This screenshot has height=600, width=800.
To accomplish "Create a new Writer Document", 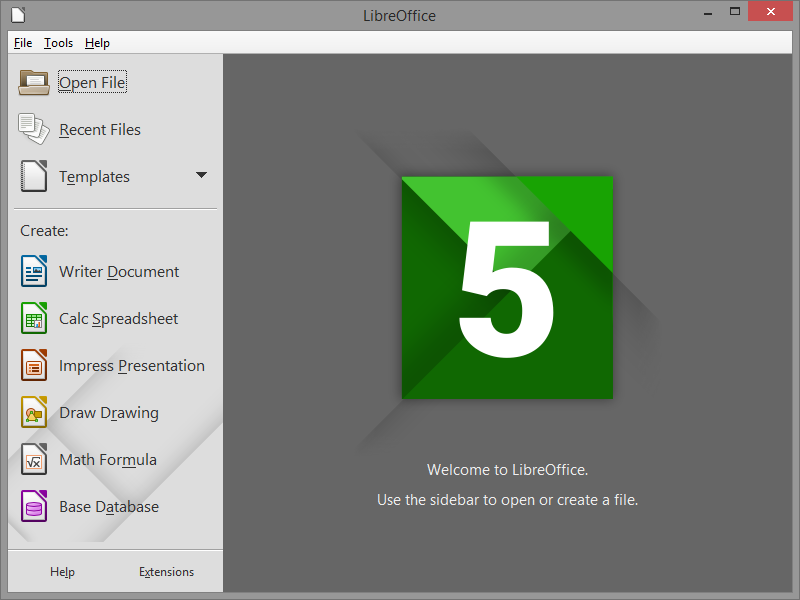I will pyautogui.click(x=118, y=272).
